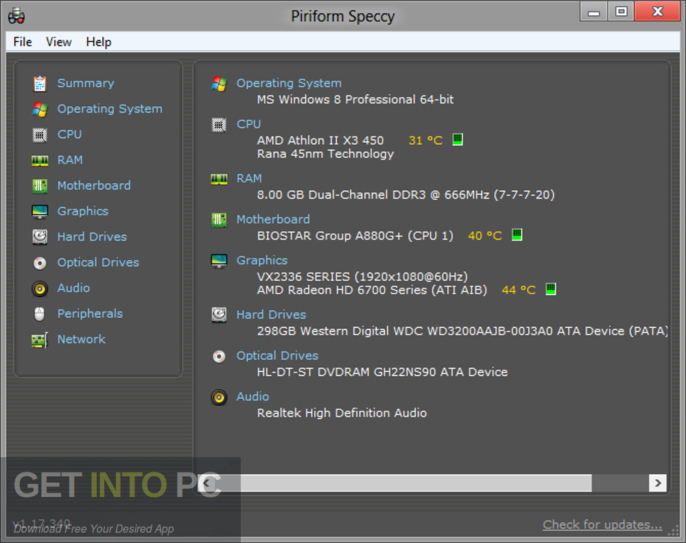Click the CPU icon in summary pane
This screenshot has height=543, width=686.
(x=219, y=125)
